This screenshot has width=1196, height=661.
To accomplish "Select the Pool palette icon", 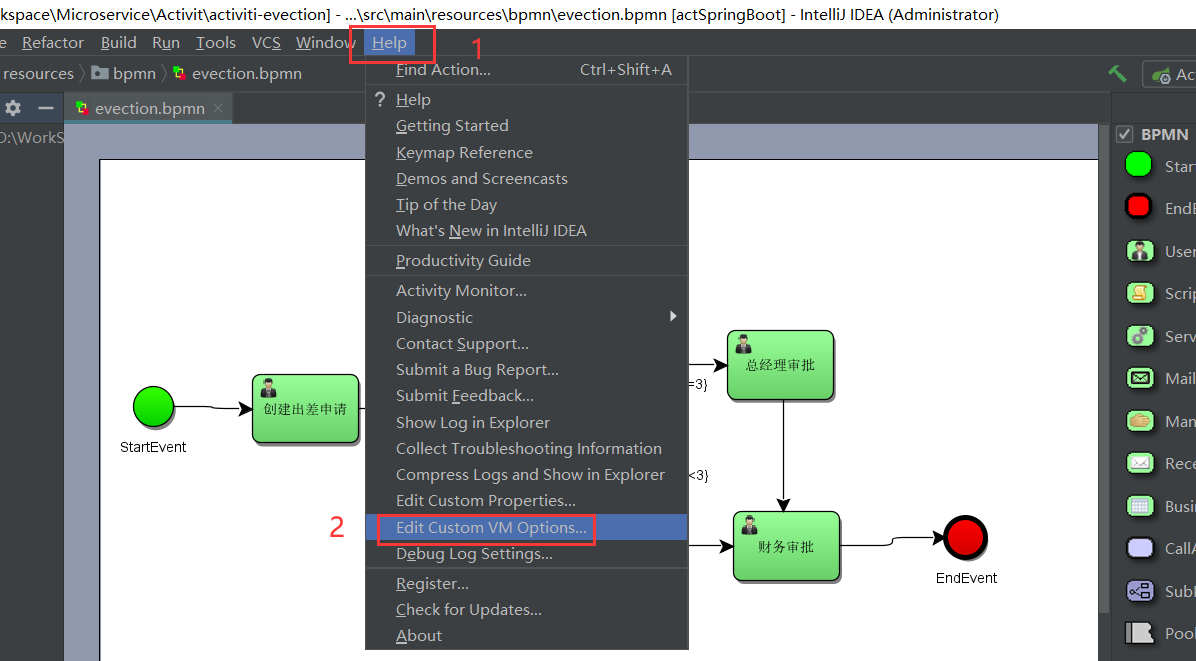I will tap(1140, 633).
